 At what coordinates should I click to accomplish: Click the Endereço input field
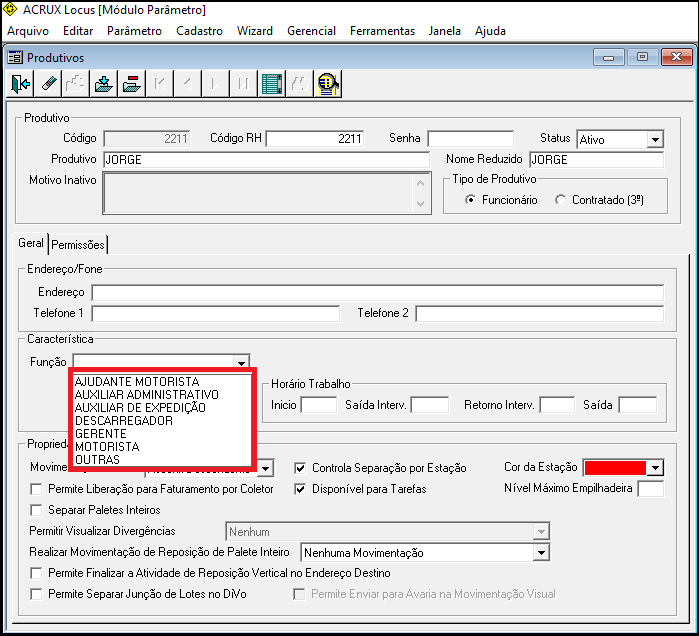coord(378,293)
